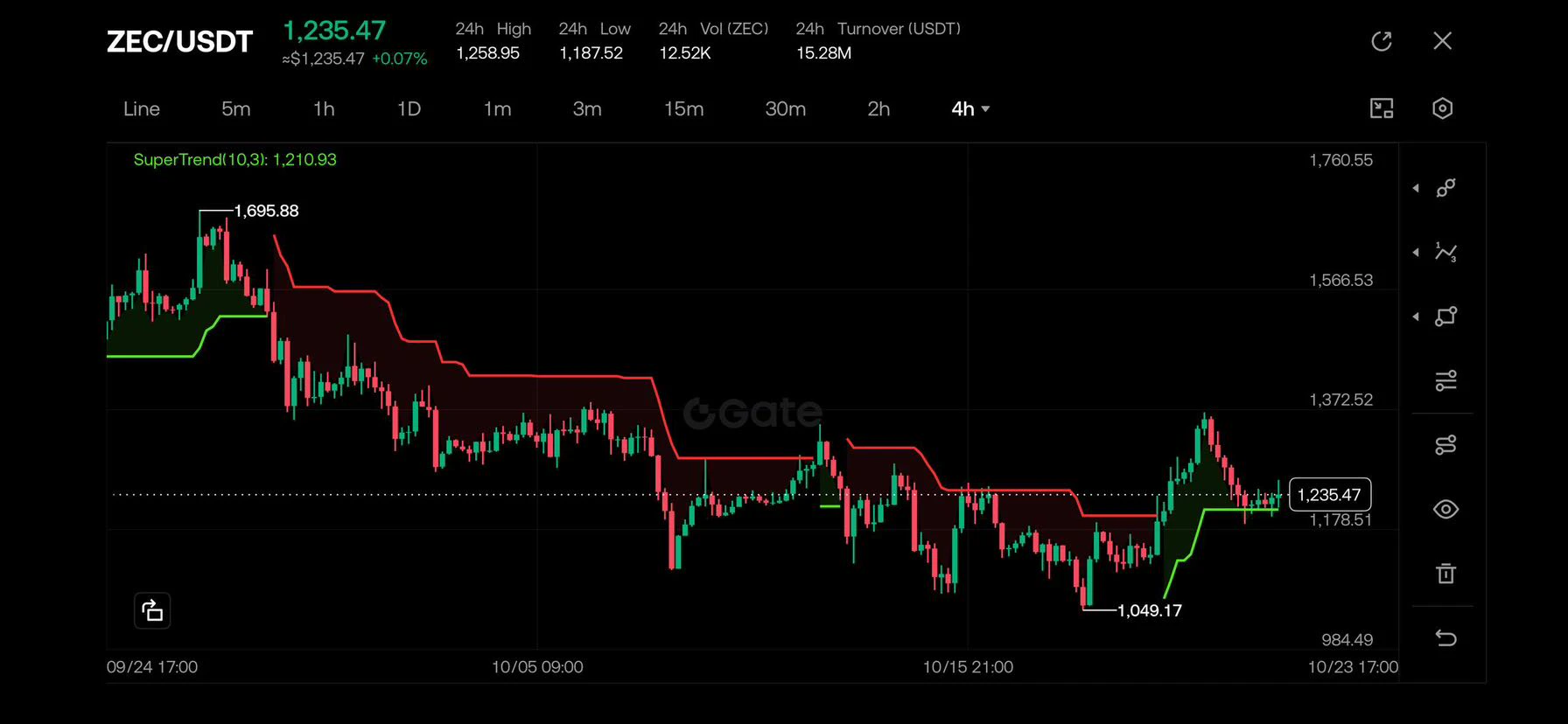Viewport: 1568px width, 724px height.
Task: Select the 1D timeframe
Action: (409, 108)
